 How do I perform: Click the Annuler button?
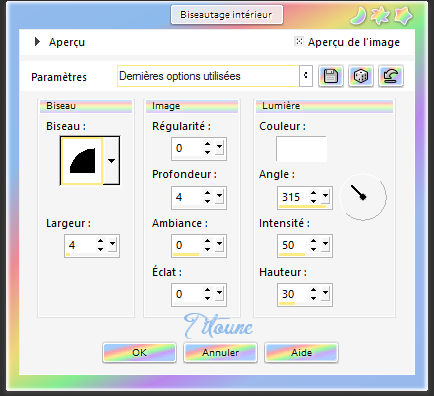pos(220,352)
